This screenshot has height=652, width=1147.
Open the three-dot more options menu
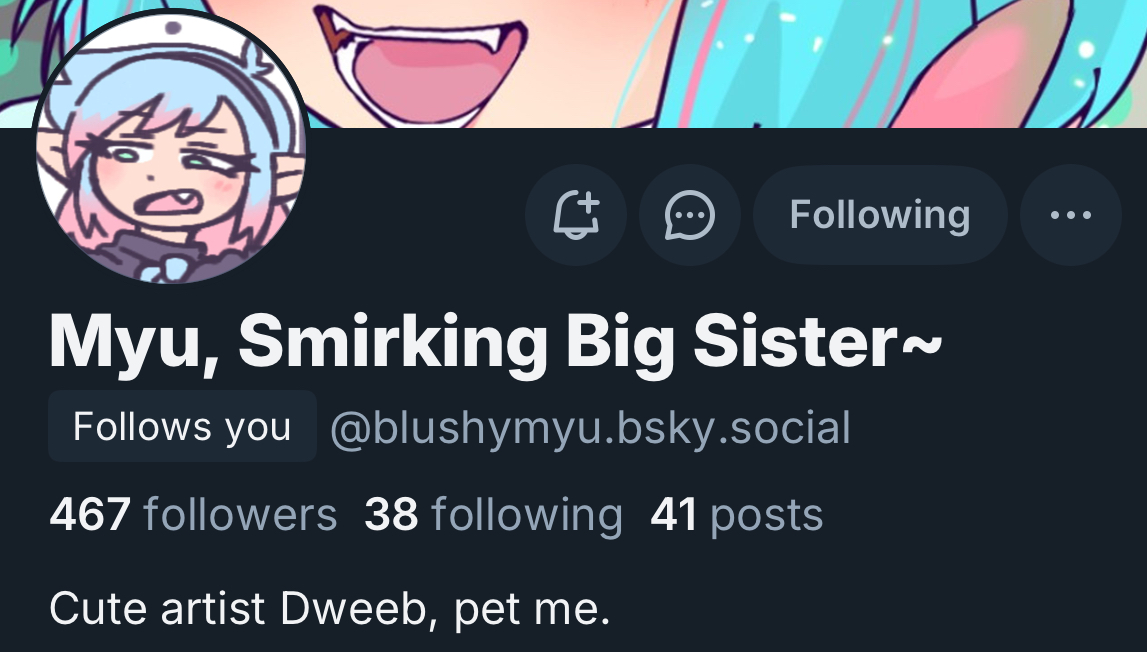point(1070,215)
